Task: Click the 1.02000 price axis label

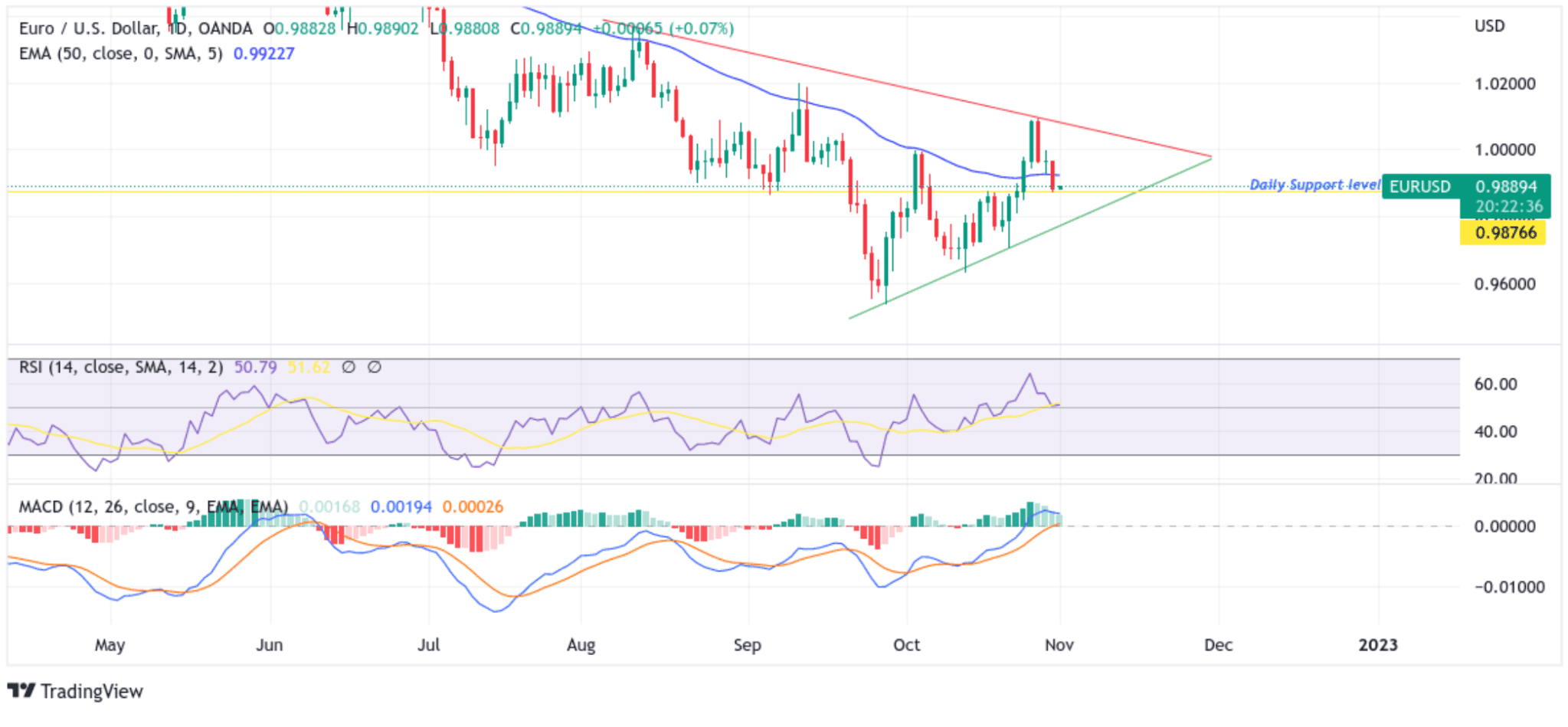Action: click(x=1505, y=84)
